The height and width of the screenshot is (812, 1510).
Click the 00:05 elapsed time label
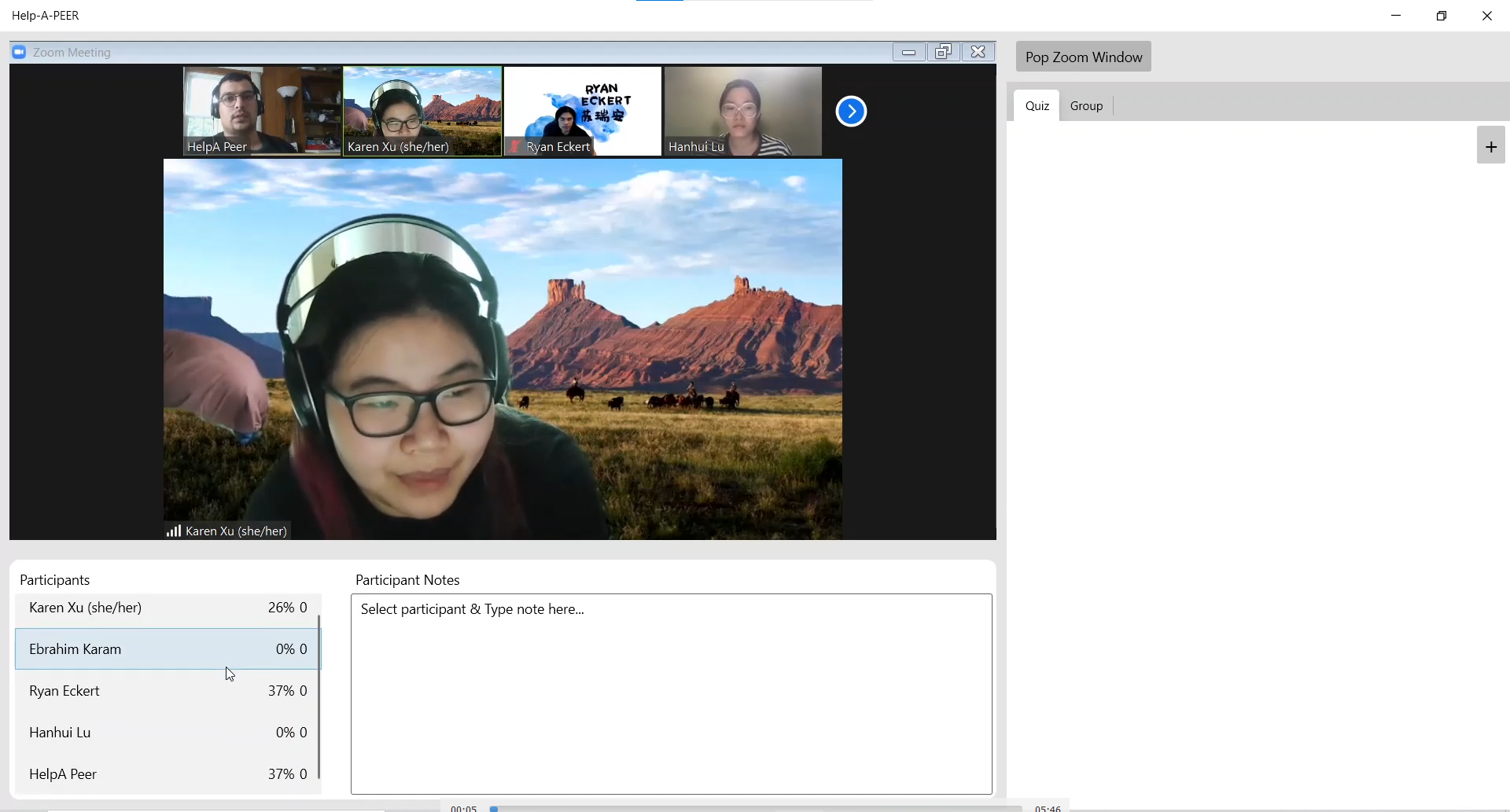coord(464,808)
